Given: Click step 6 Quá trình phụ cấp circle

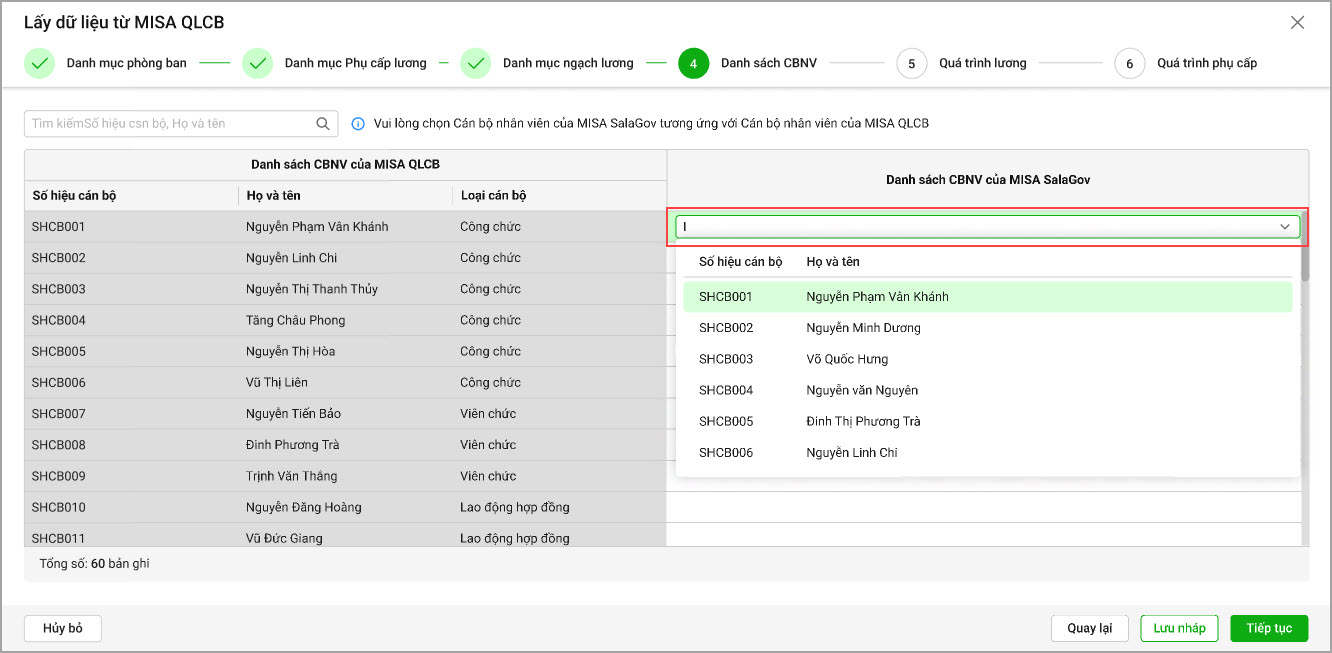Looking at the screenshot, I should (1130, 63).
